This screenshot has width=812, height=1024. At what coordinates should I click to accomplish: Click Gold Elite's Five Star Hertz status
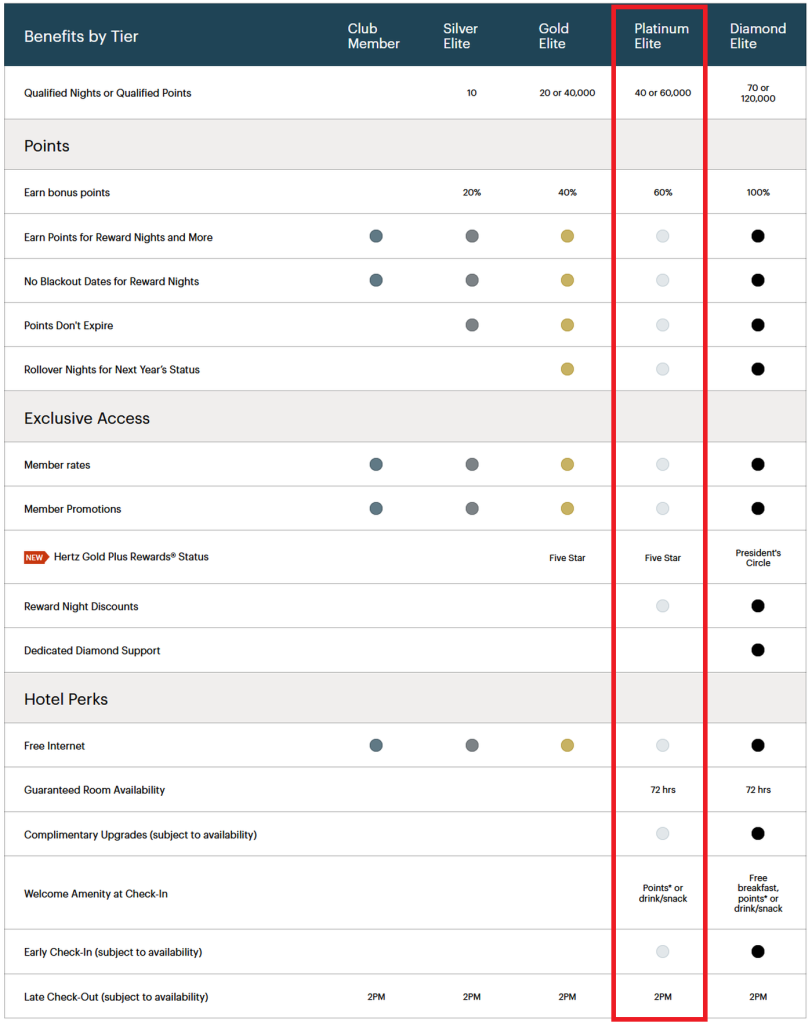(x=567, y=558)
